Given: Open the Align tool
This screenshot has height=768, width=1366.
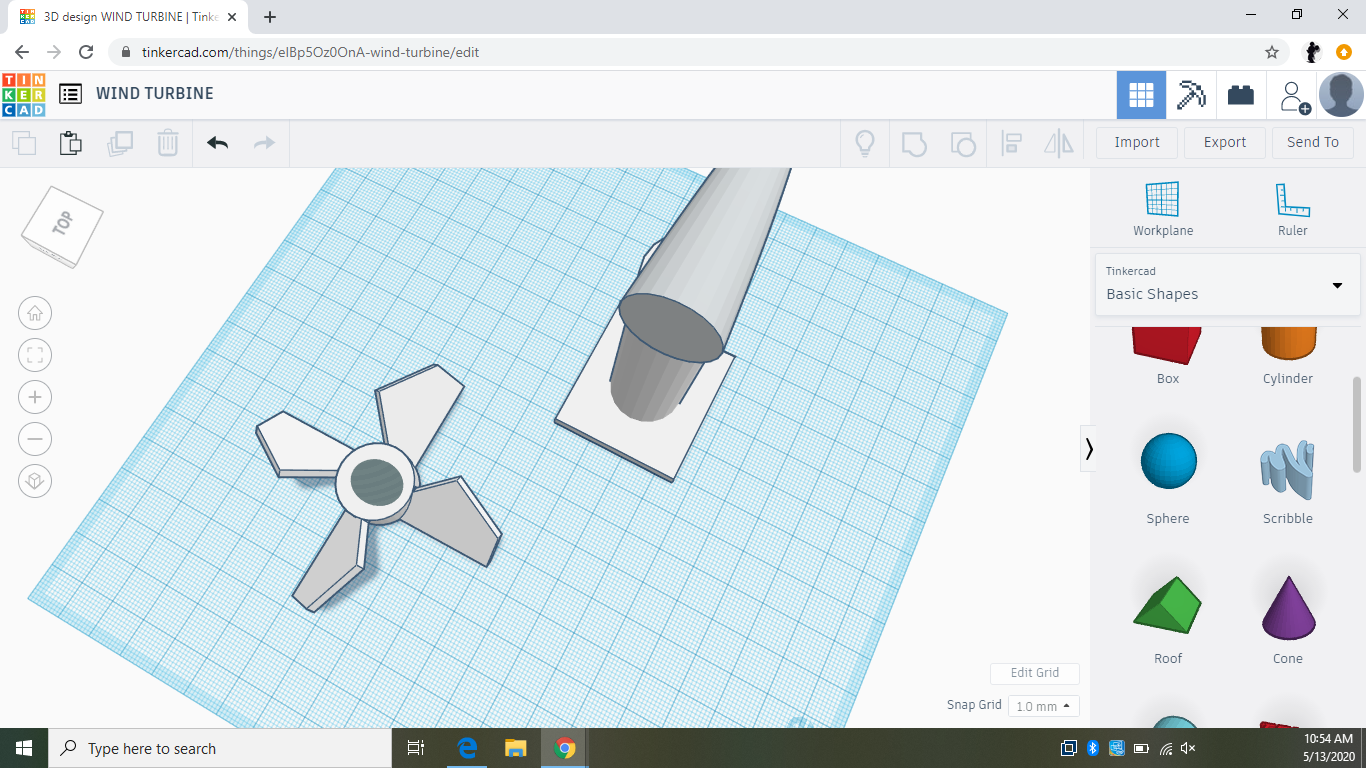Looking at the screenshot, I should pyautogui.click(x=1011, y=143).
